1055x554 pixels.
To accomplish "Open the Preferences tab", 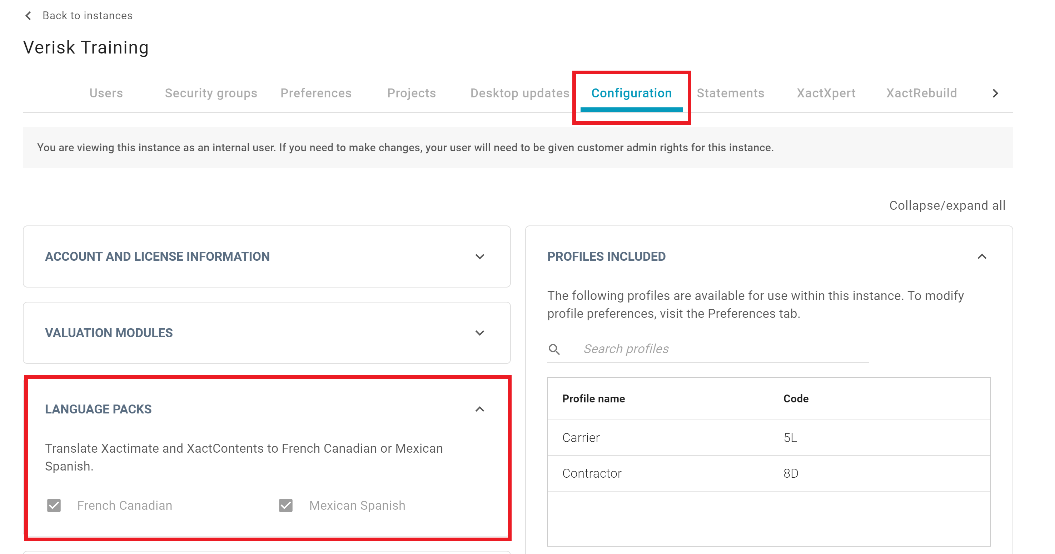I will (316, 93).
